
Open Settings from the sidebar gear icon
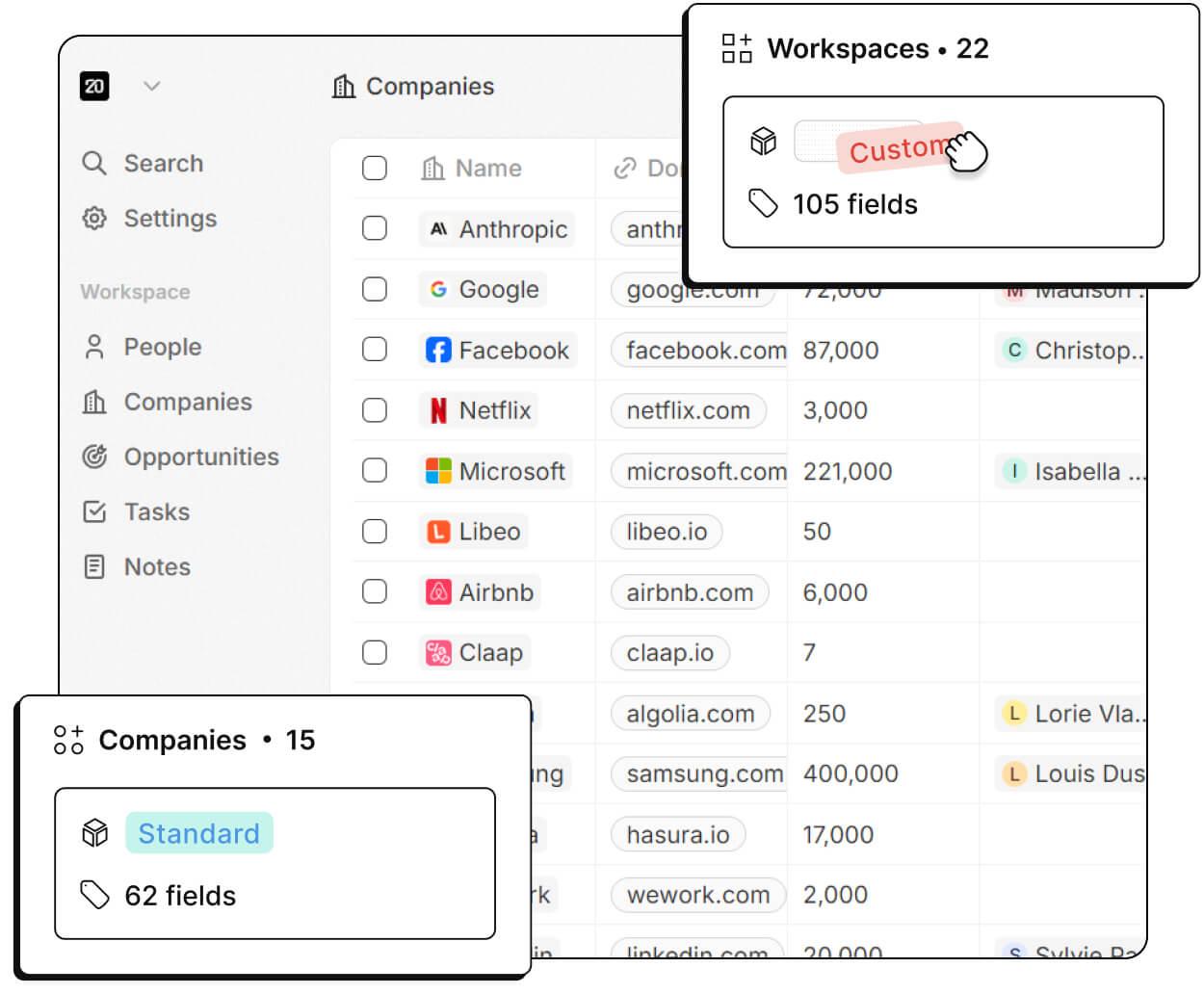[94, 219]
